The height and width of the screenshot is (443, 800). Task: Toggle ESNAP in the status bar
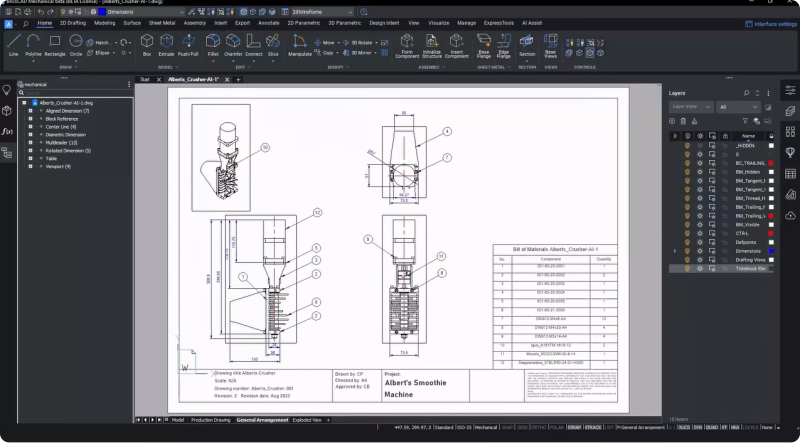click(x=574, y=428)
